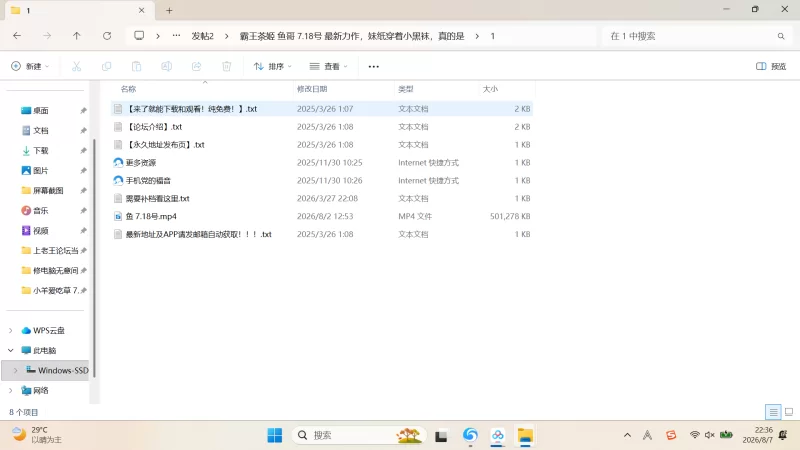Image resolution: width=800 pixels, height=450 pixels.
Task: Select the 鱼 7.18号.mp4 video file
Action: (322, 216)
